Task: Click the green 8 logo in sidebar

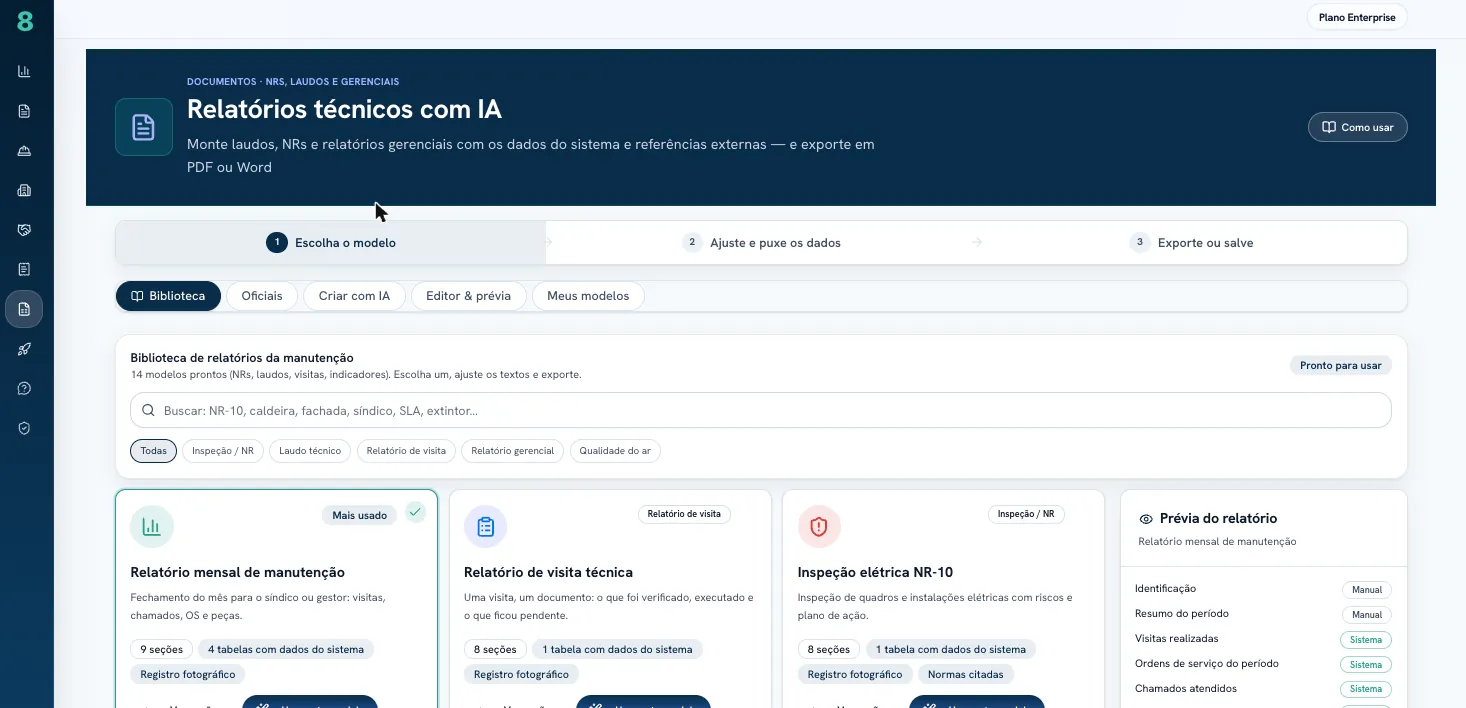Action: point(25,20)
